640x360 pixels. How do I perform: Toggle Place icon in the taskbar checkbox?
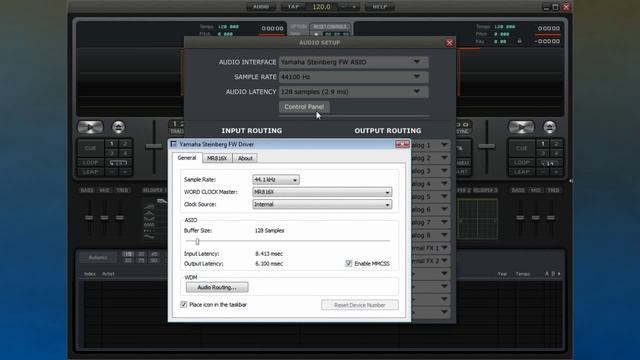coord(184,304)
